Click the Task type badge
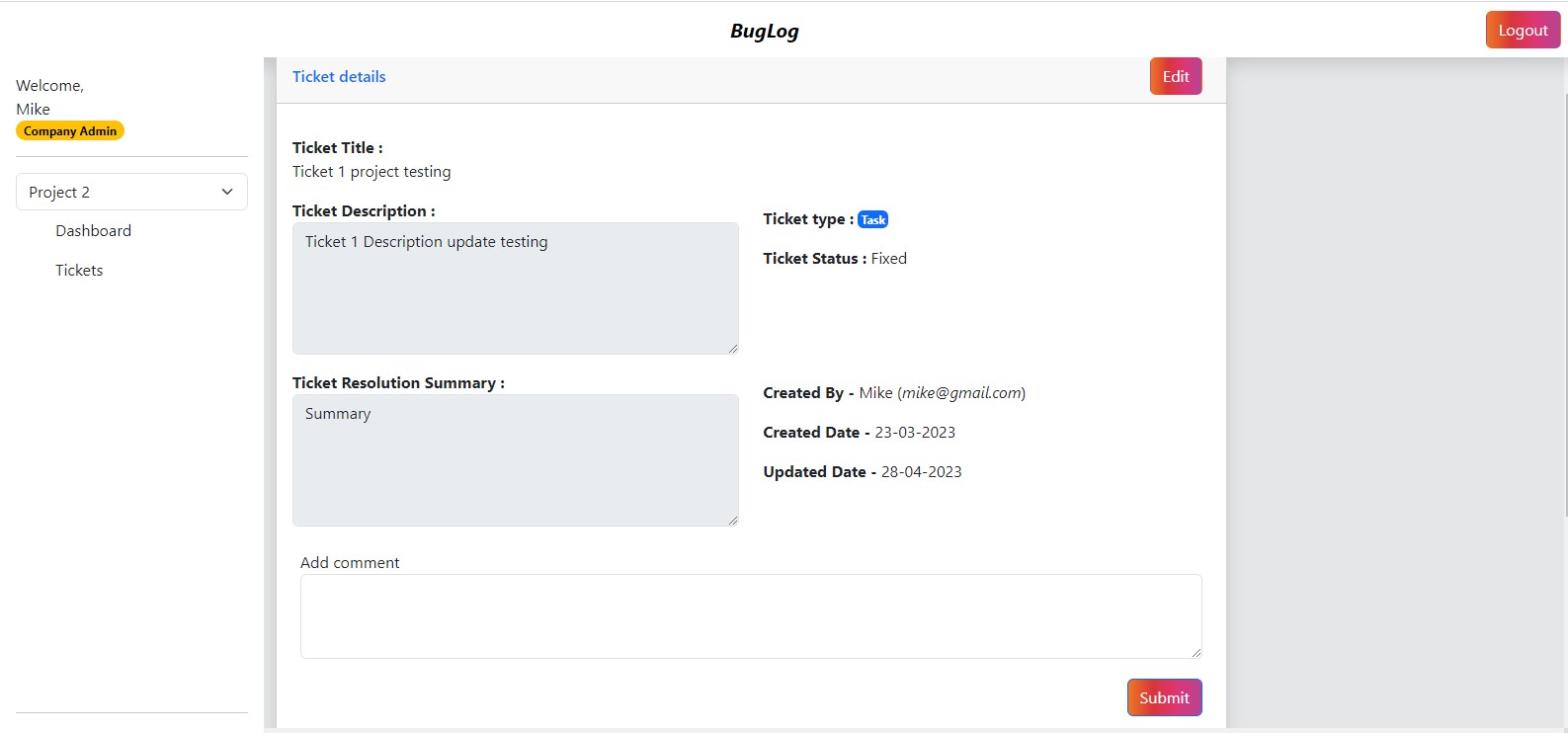This screenshot has height=733, width=1568. point(872,220)
